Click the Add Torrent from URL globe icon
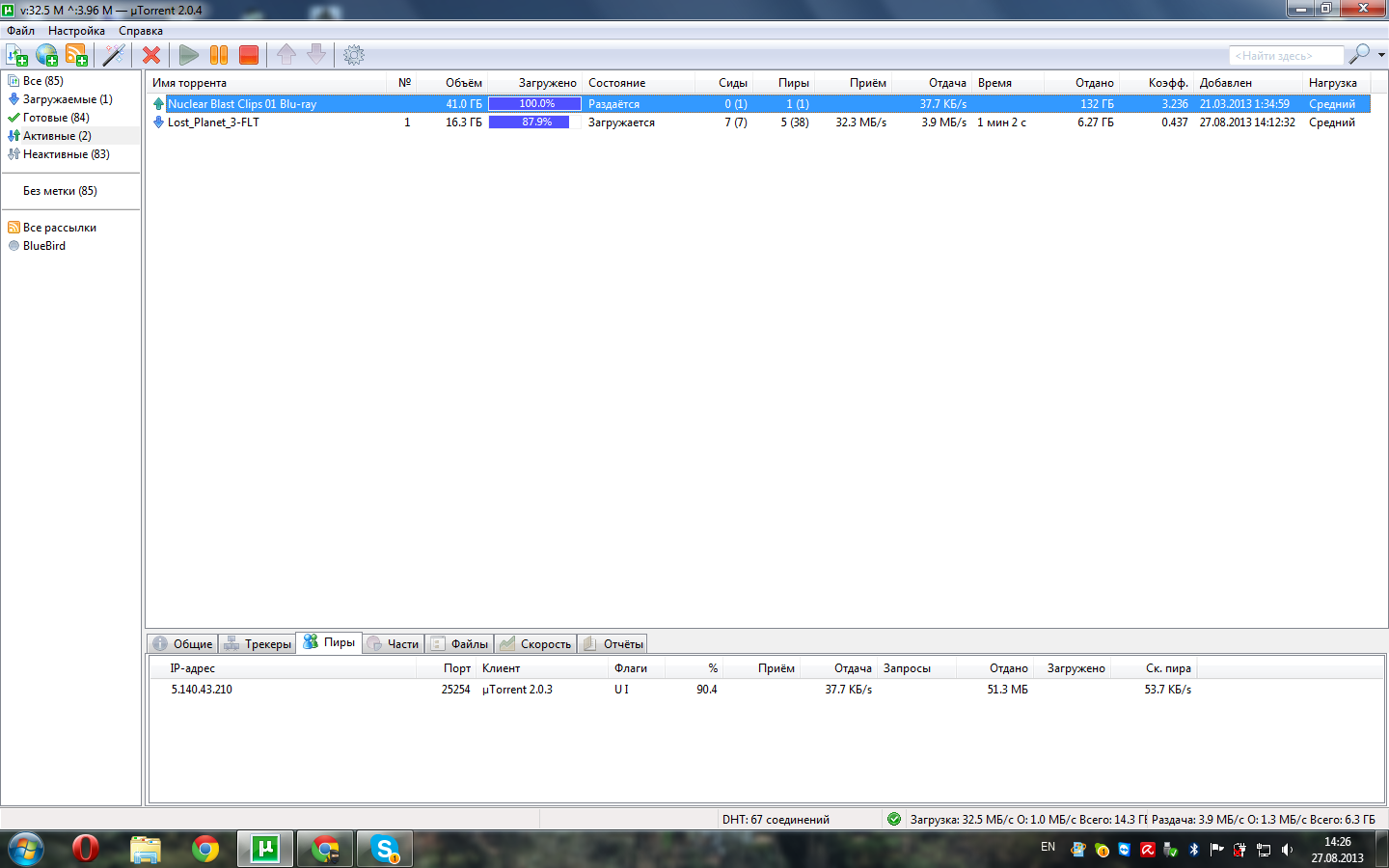Viewport: 1389px width, 868px height. [x=47, y=55]
